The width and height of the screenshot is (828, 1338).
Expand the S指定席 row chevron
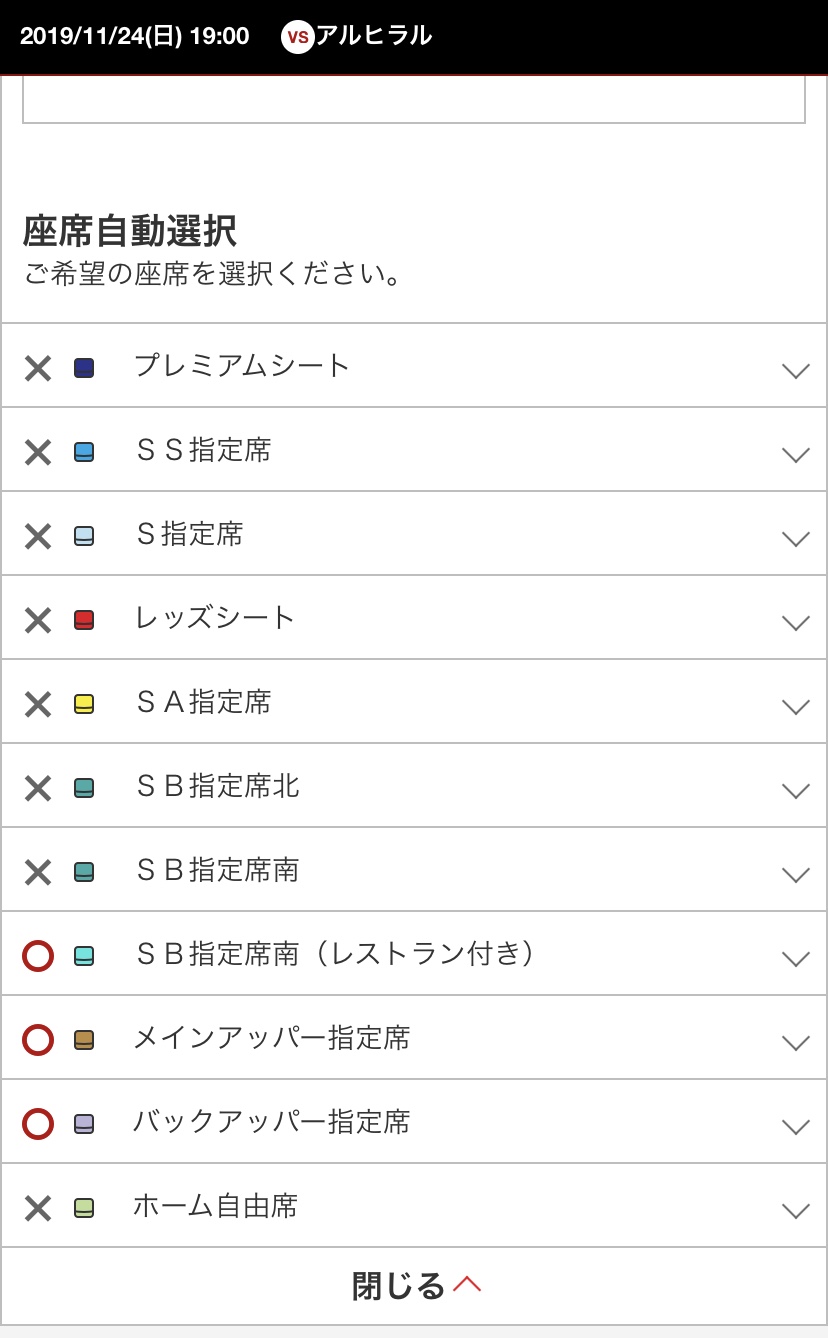tap(795, 538)
